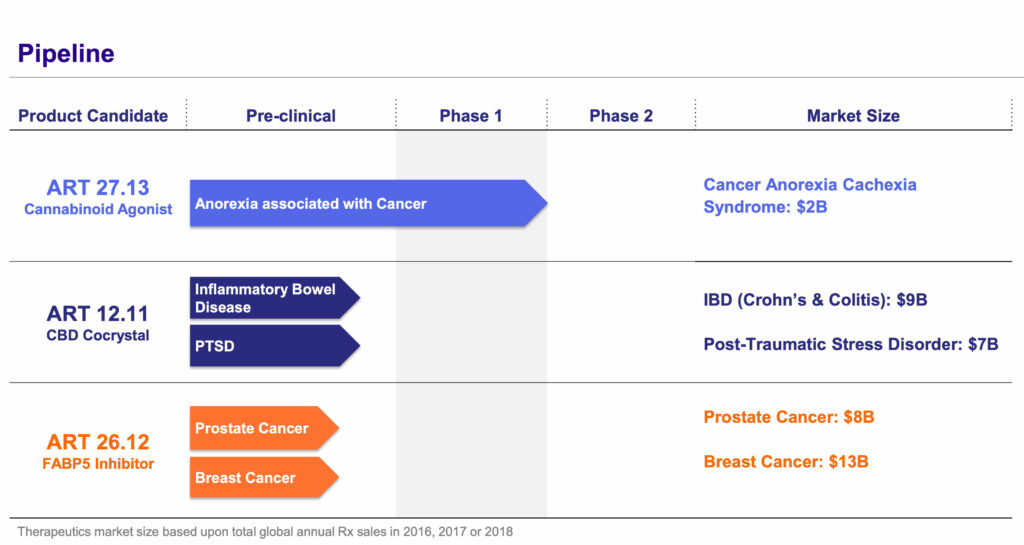Click the Breast Cancer $13B market text
The image size is (1024, 545).
tap(786, 462)
